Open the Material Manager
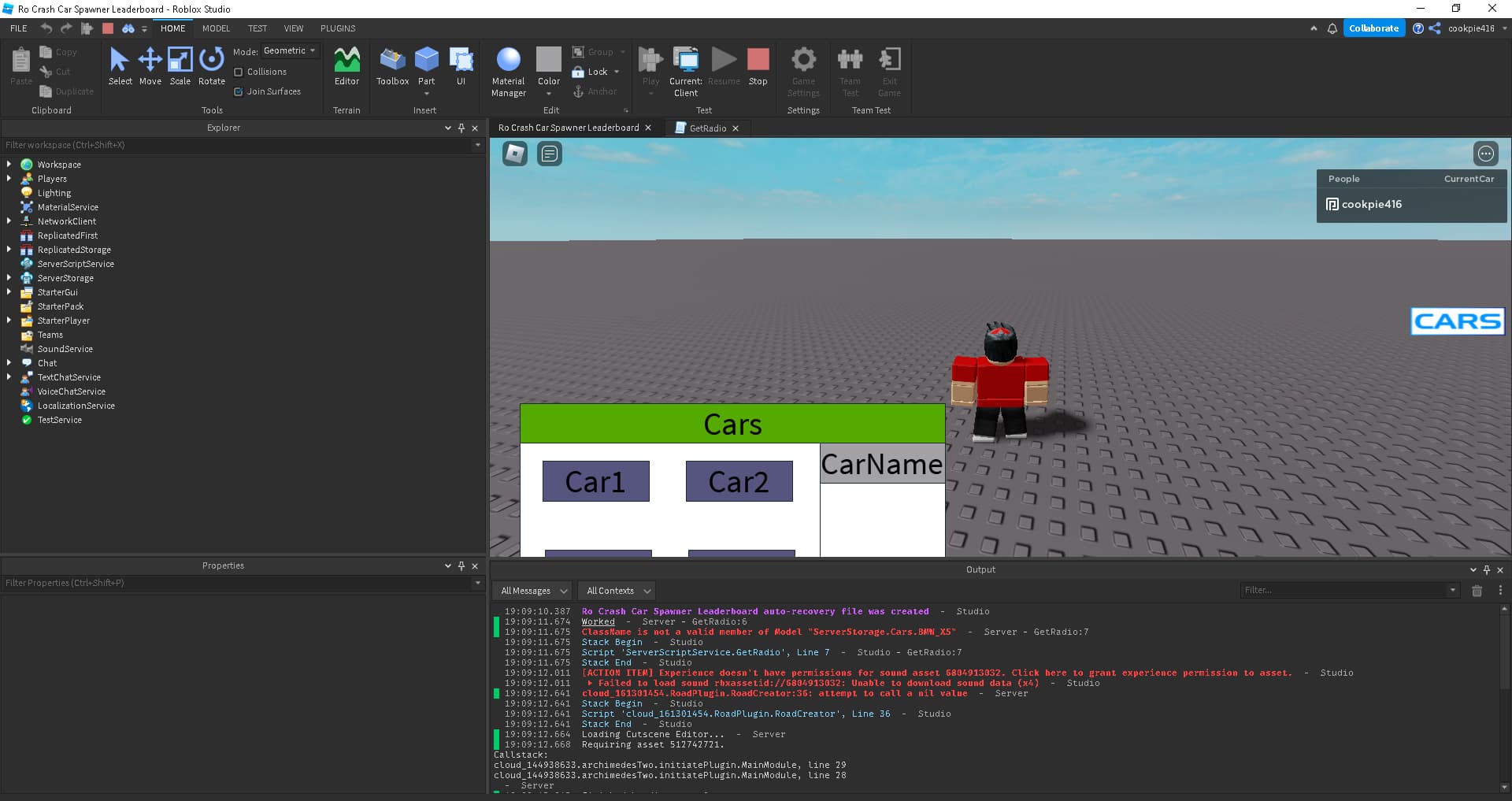 508,71
